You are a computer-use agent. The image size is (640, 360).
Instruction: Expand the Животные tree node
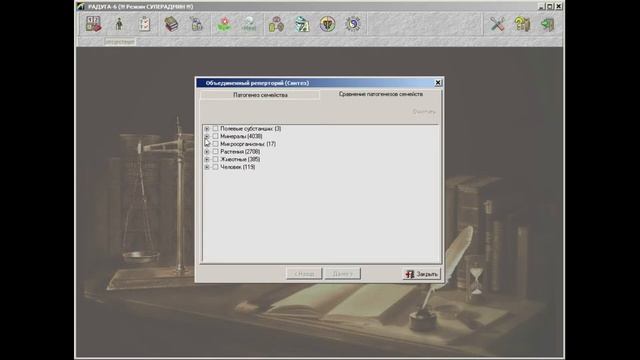point(207,159)
